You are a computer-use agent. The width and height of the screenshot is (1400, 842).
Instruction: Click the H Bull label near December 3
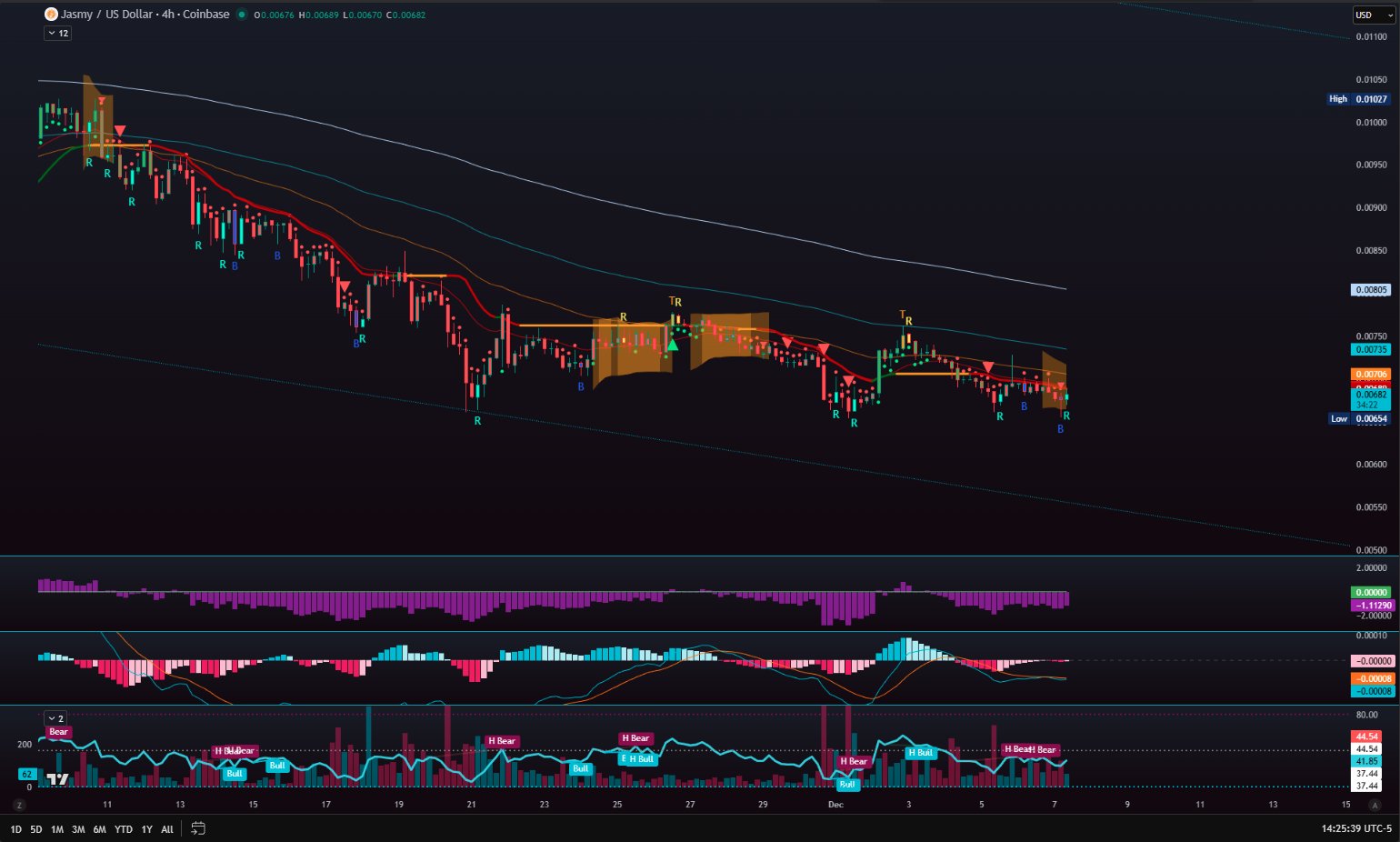(x=921, y=753)
